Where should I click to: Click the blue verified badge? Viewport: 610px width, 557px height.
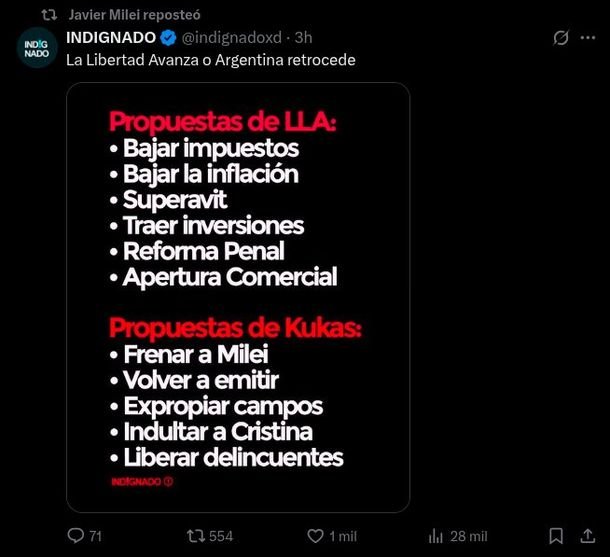[169, 38]
